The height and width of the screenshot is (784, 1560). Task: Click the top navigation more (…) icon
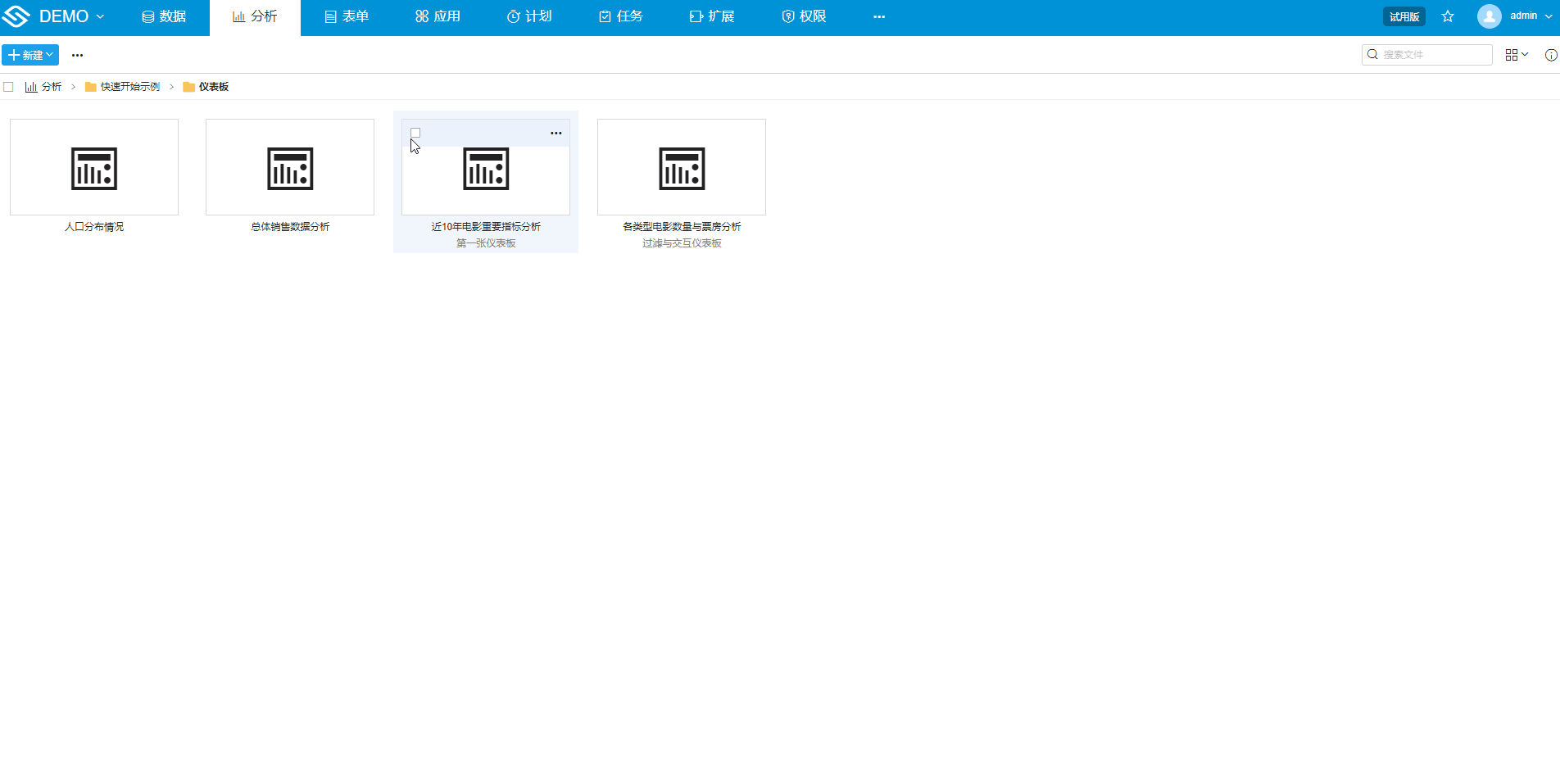[x=879, y=16]
